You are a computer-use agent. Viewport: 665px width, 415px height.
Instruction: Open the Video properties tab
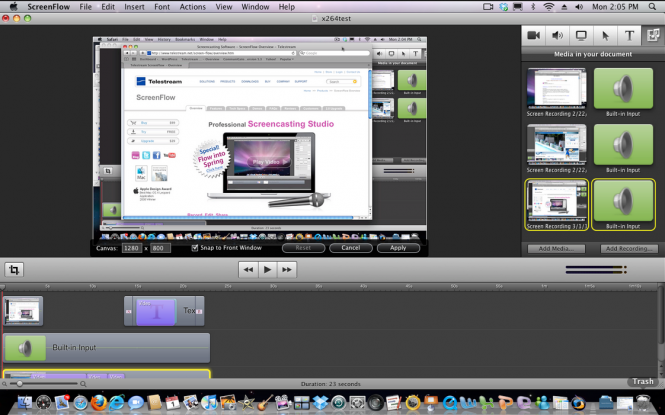[533, 35]
